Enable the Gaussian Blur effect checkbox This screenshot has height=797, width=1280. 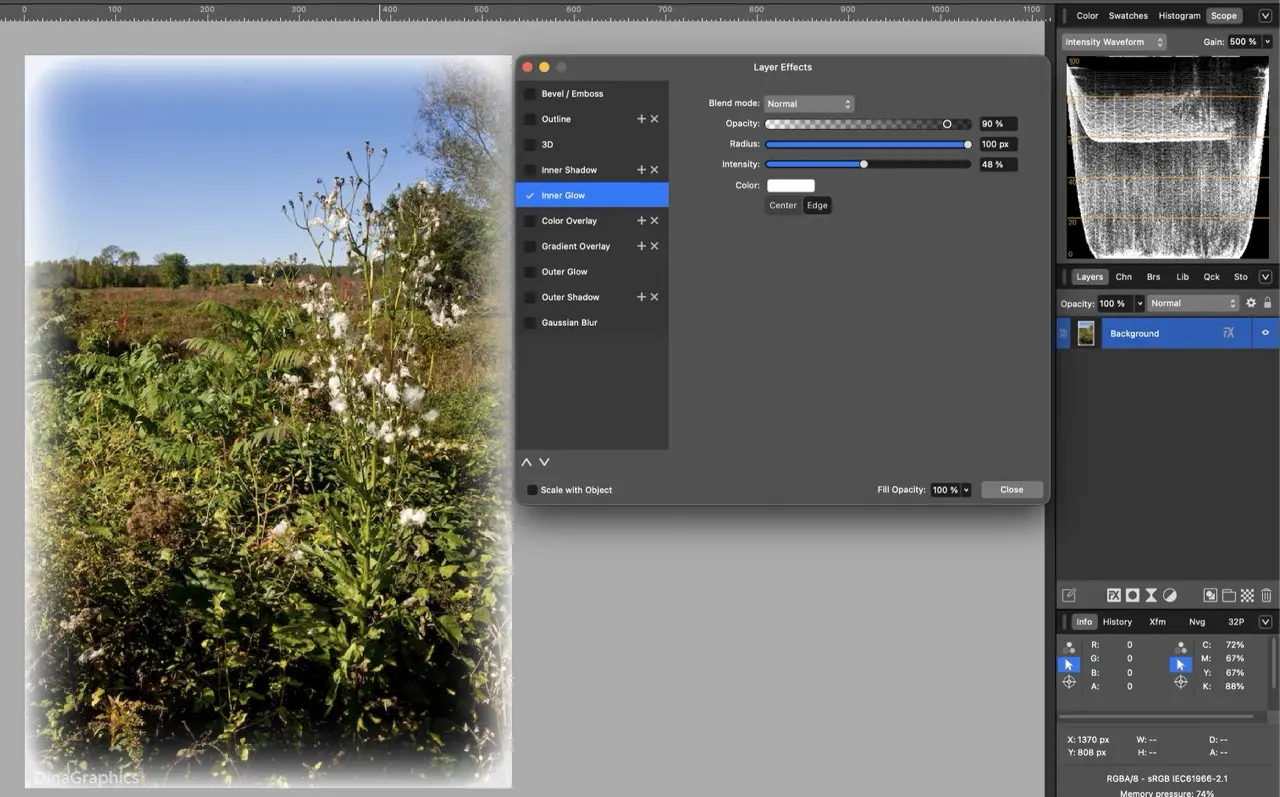click(530, 323)
